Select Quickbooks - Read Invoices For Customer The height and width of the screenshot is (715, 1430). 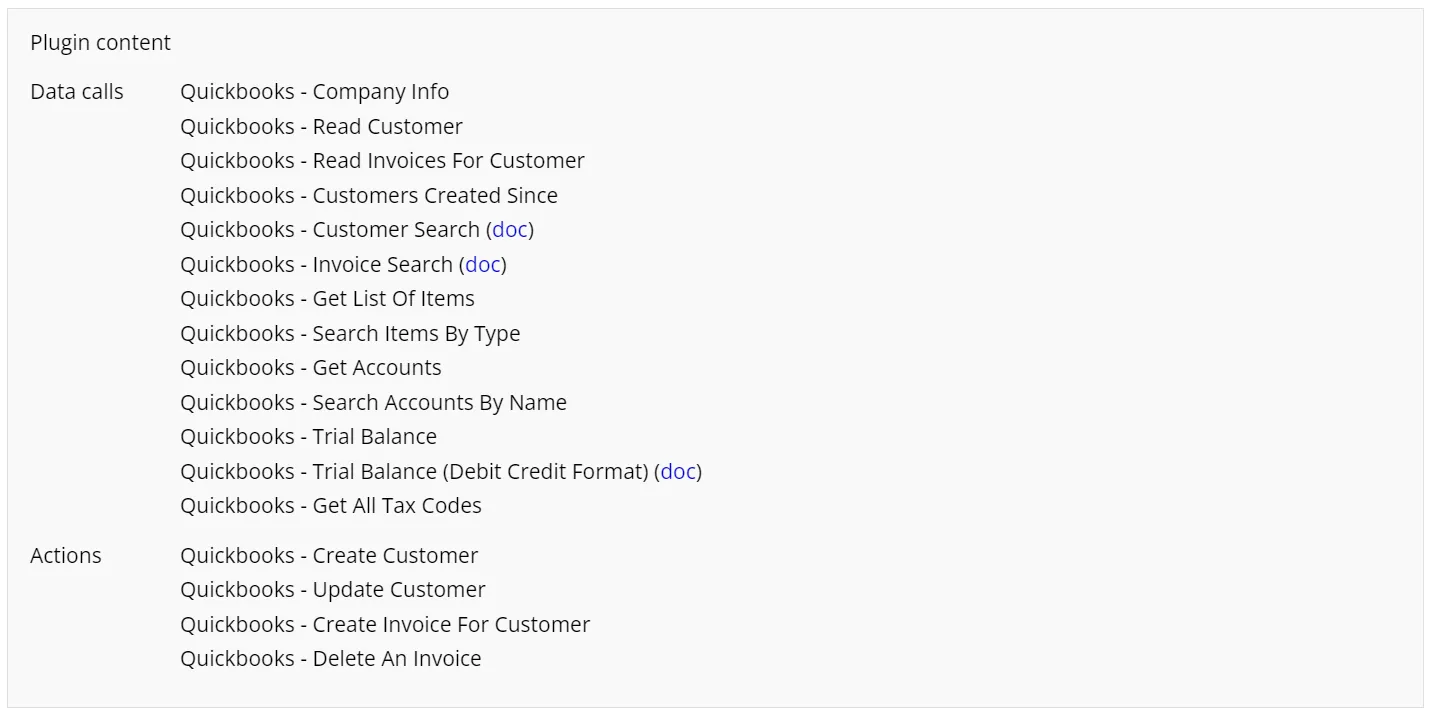(x=382, y=161)
